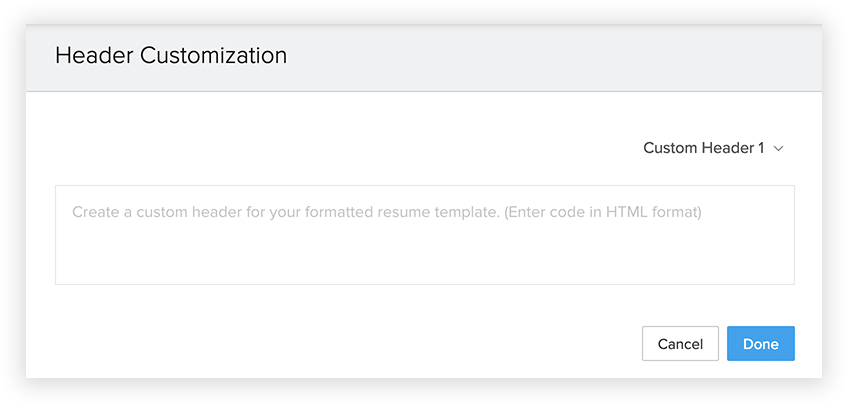
Task: Click the downward arrow icon of the header selector
Action: 779,149
